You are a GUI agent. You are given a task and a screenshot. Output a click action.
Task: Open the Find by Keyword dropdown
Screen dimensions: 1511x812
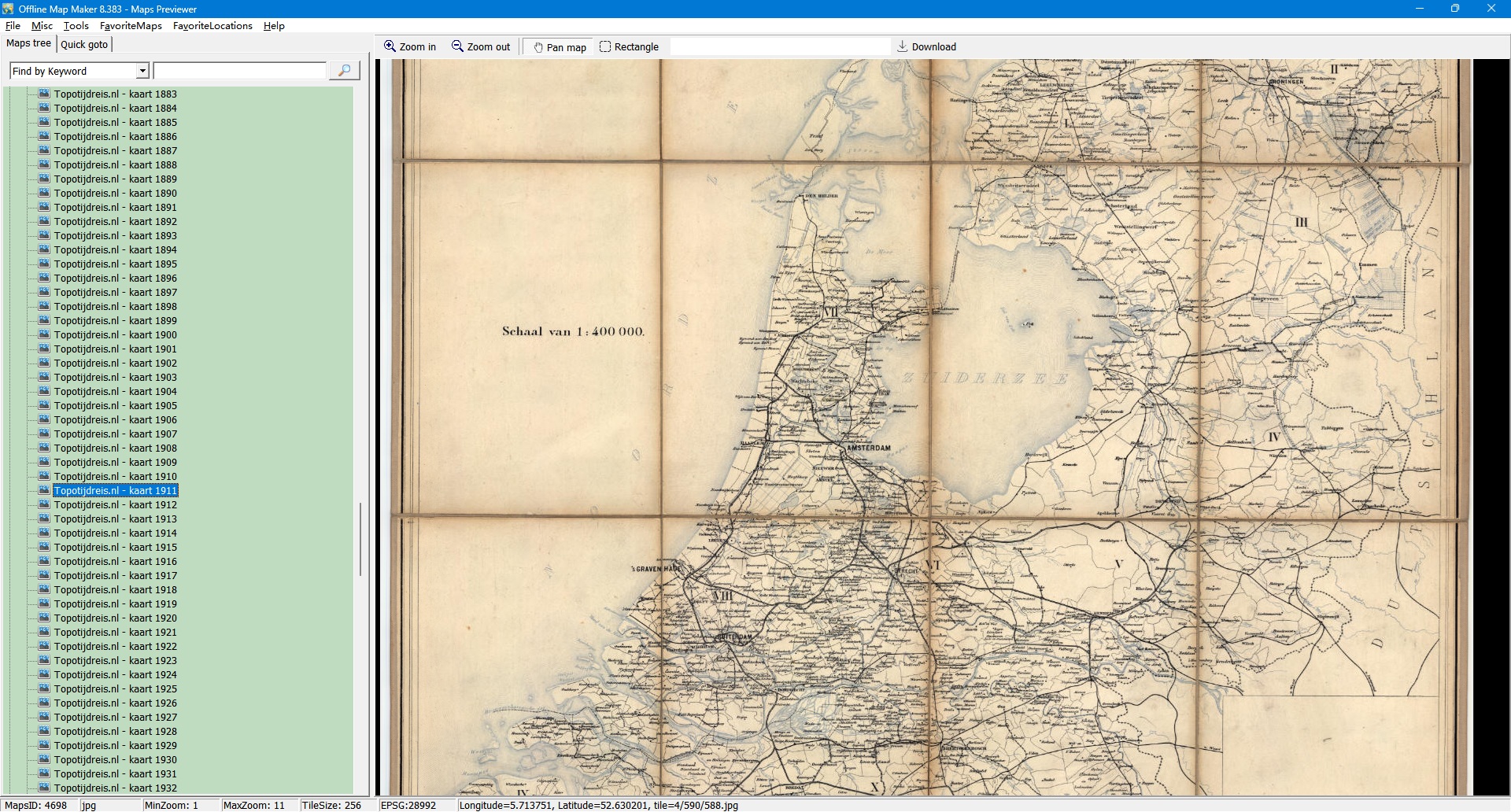(x=142, y=71)
